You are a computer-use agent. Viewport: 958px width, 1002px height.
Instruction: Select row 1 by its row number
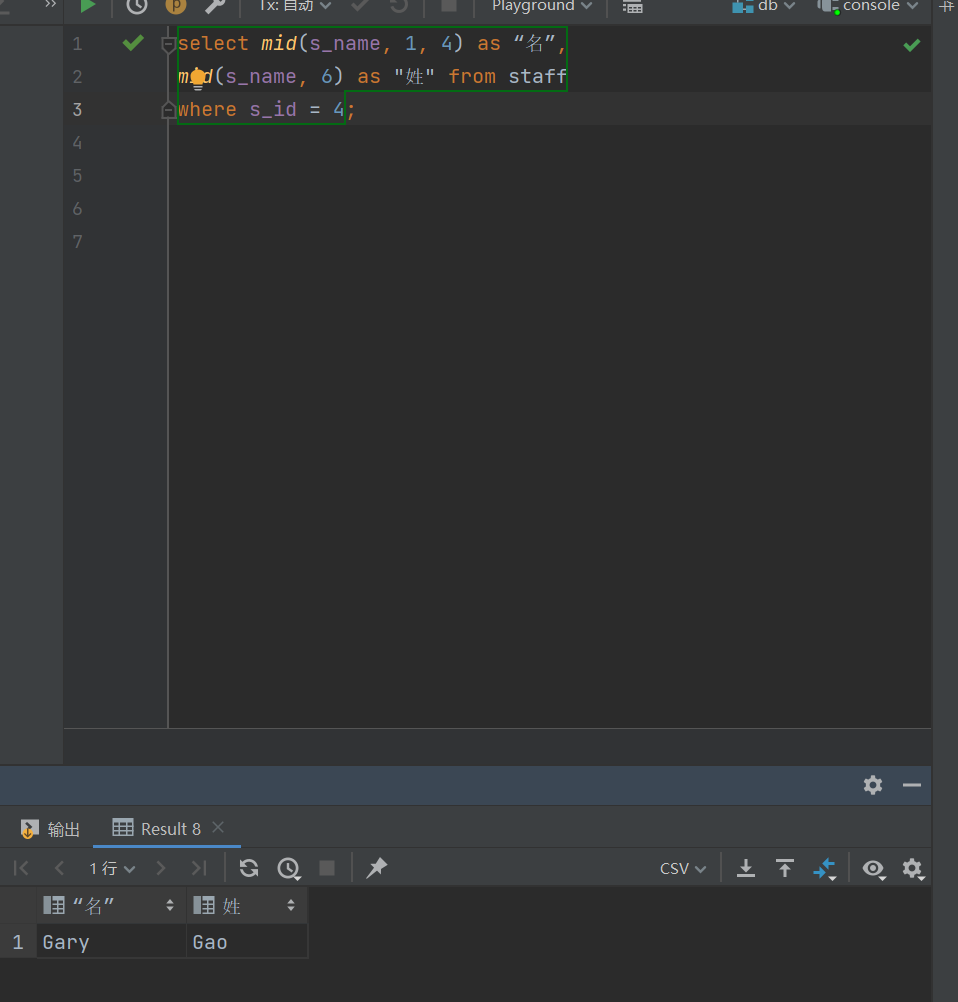point(18,942)
